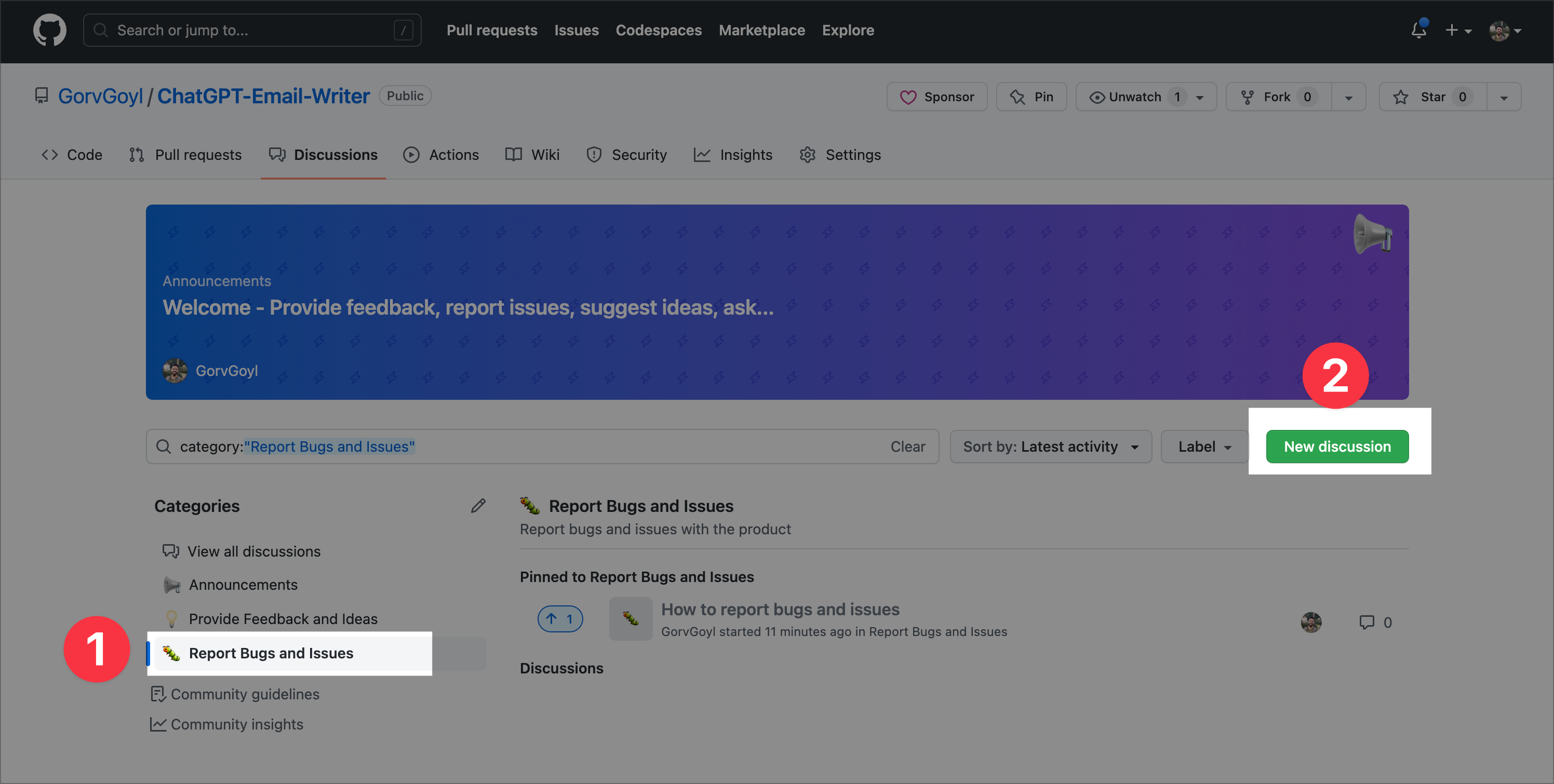Open the Sort by Latest activity dropdown
Screen dimensions: 1554x784
click(1050, 447)
